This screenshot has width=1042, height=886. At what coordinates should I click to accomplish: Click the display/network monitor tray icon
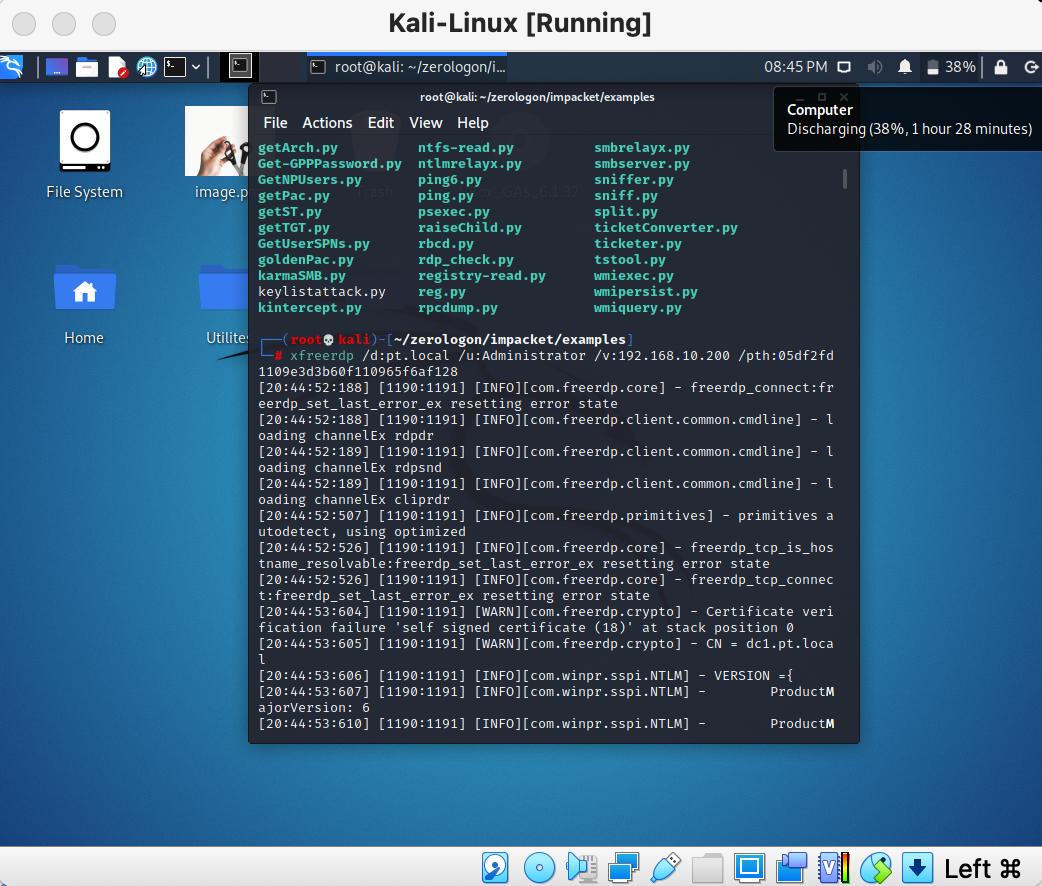[844, 67]
